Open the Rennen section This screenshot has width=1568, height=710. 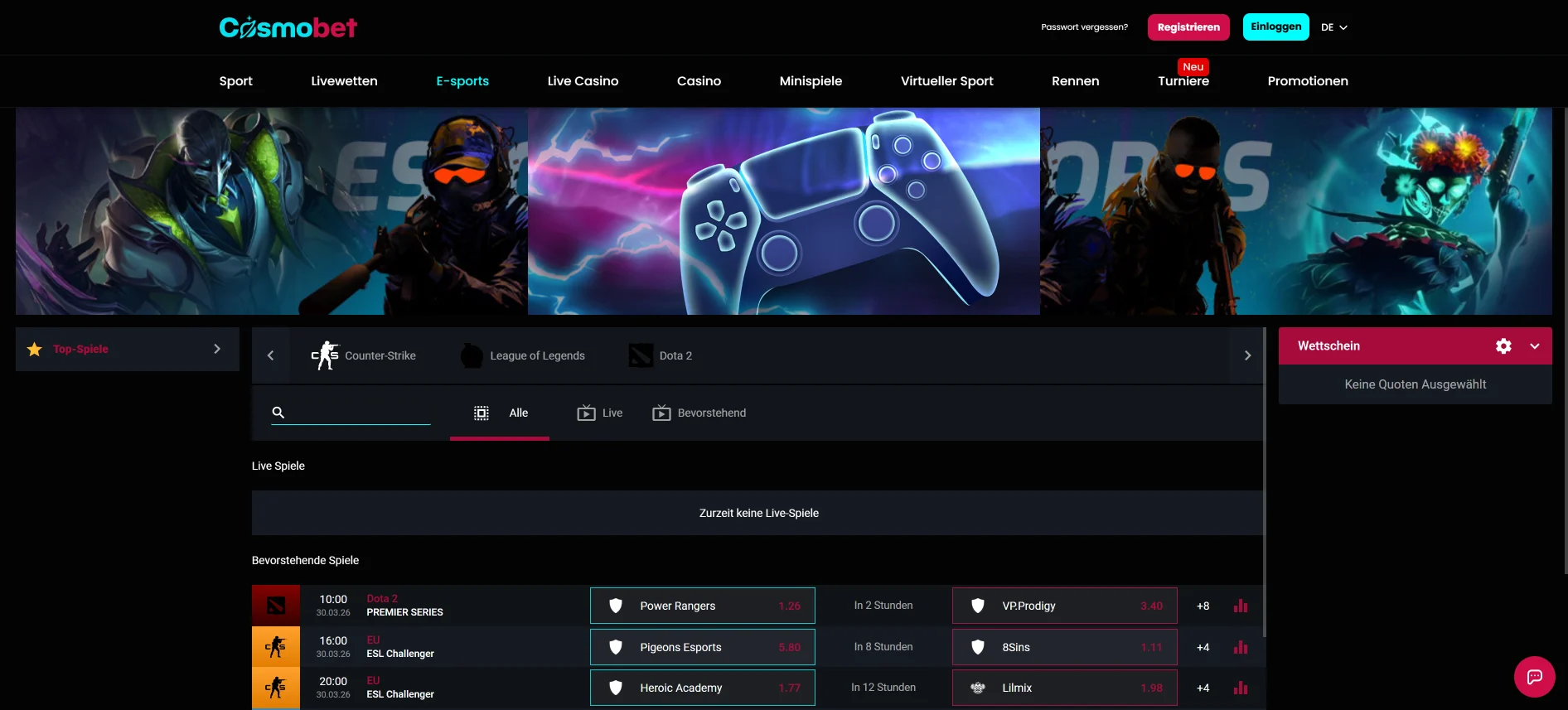point(1075,81)
